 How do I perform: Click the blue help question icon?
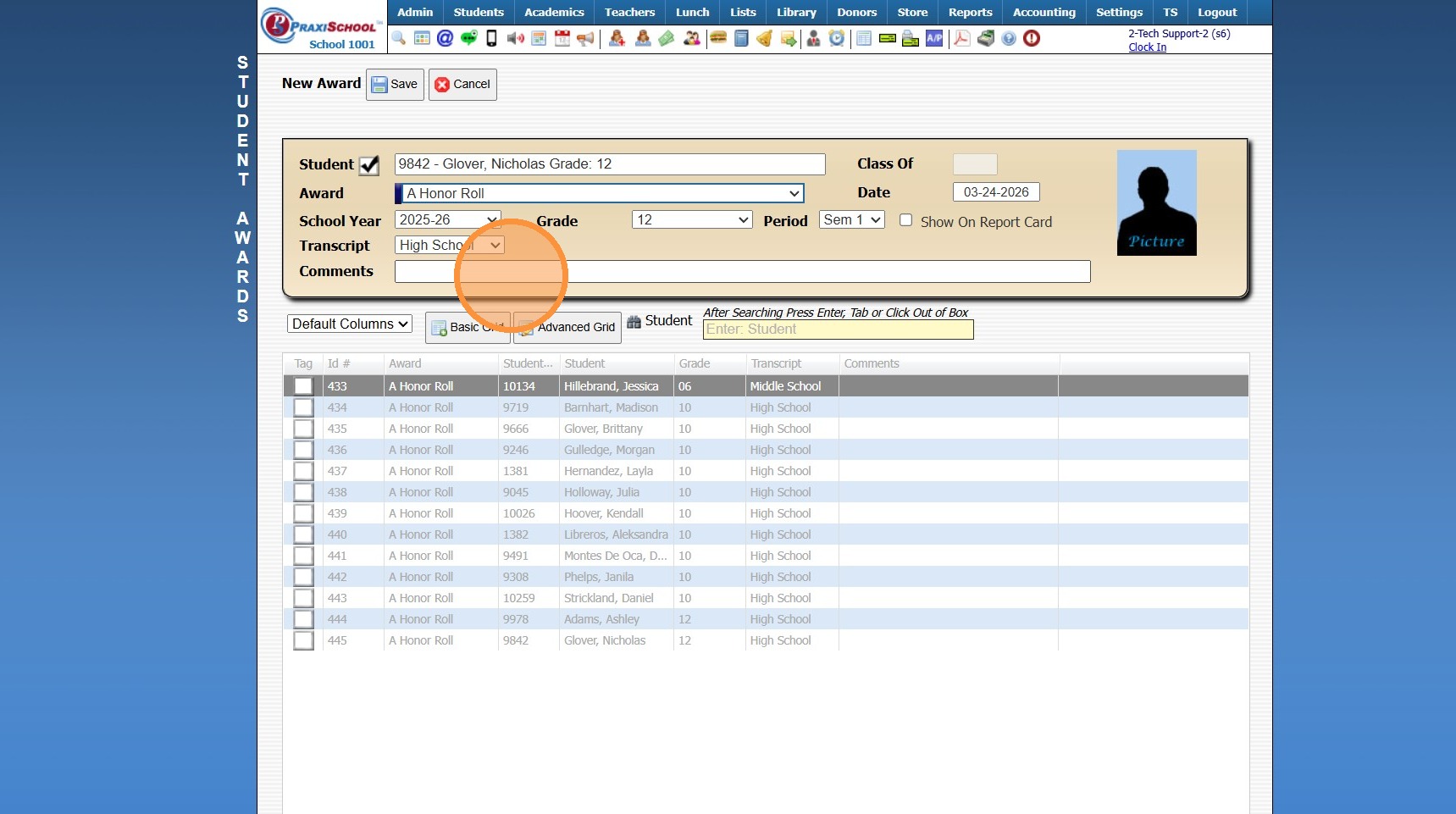point(1009,38)
